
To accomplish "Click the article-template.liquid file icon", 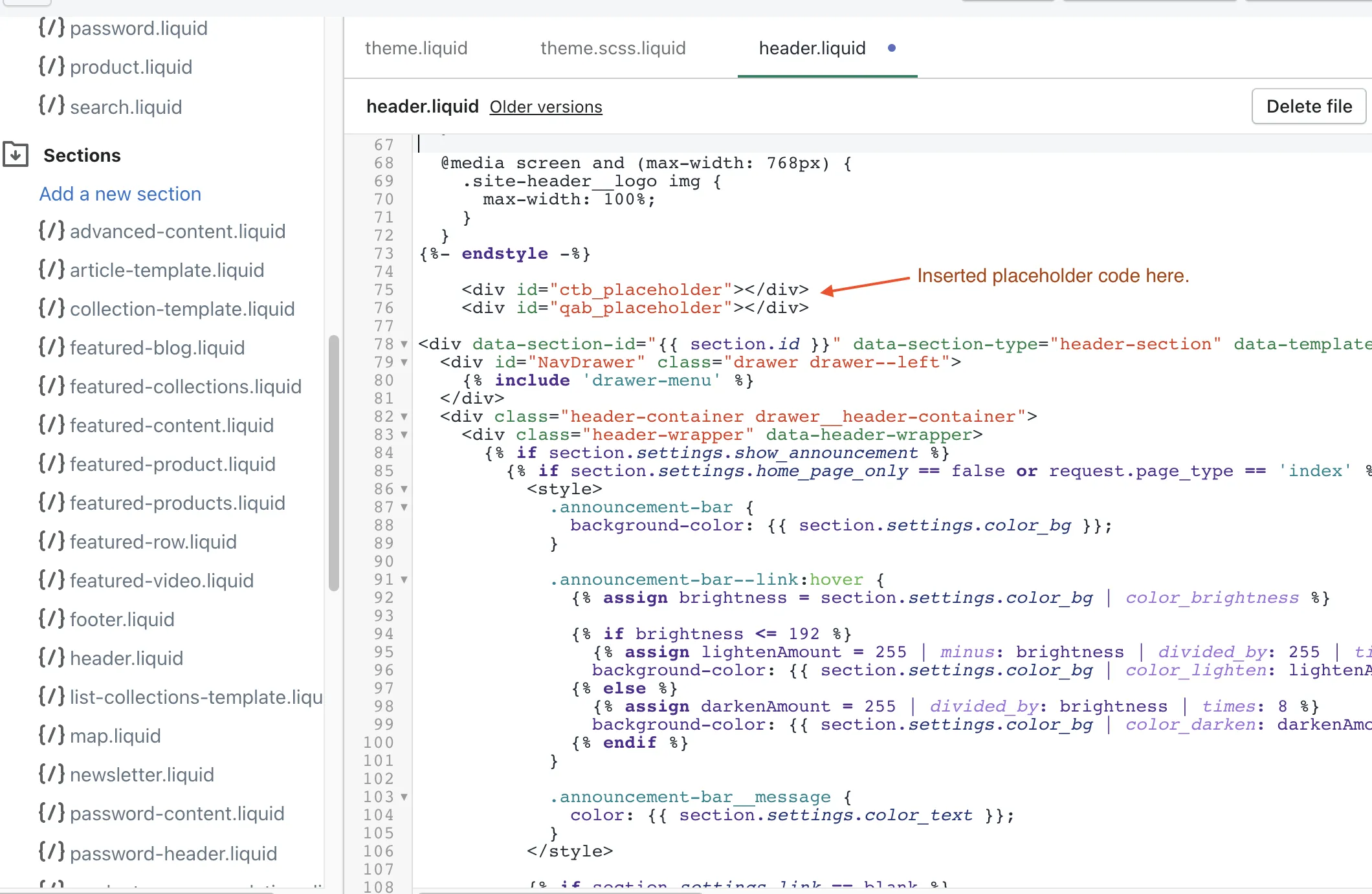I will [52, 270].
